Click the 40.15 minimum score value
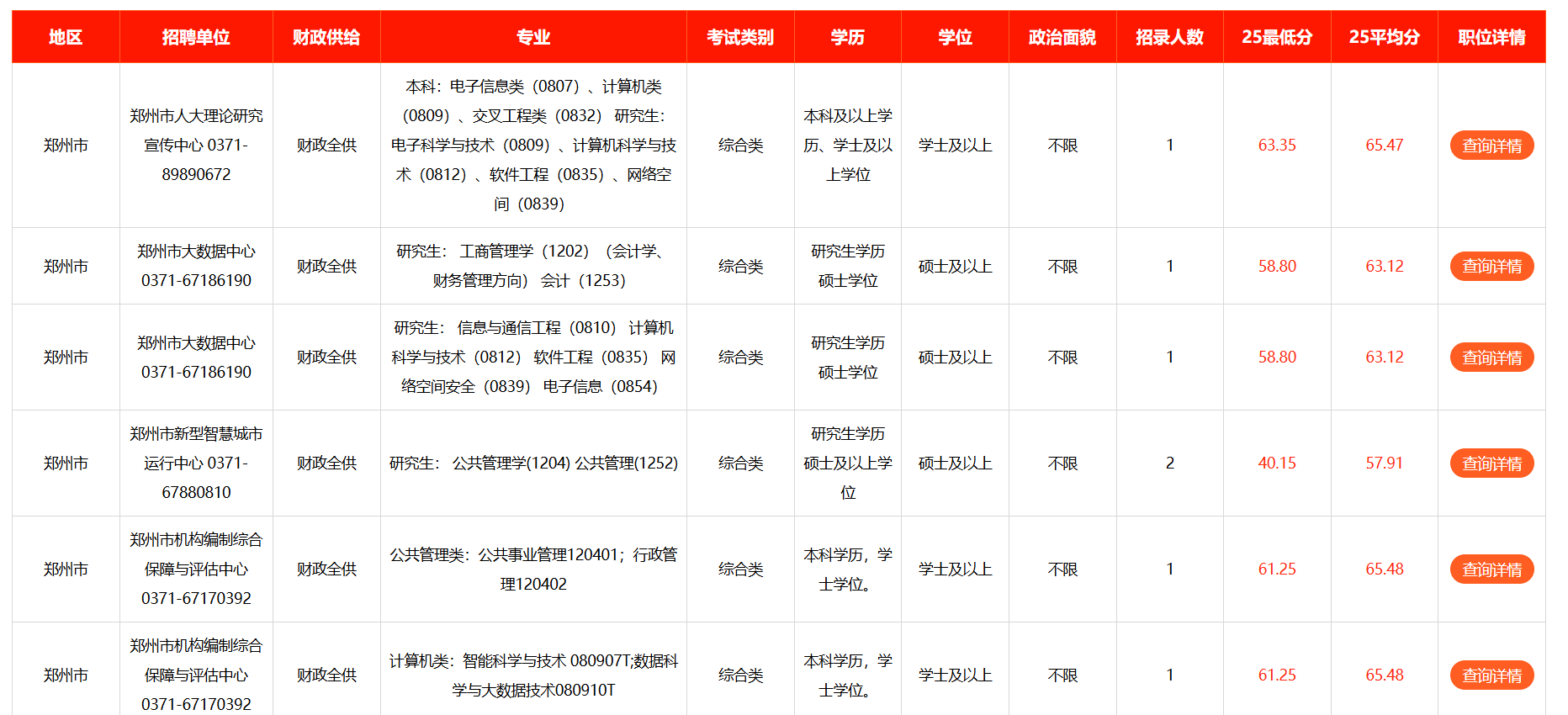The height and width of the screenshot is (715, 1568). point(1277,463)
